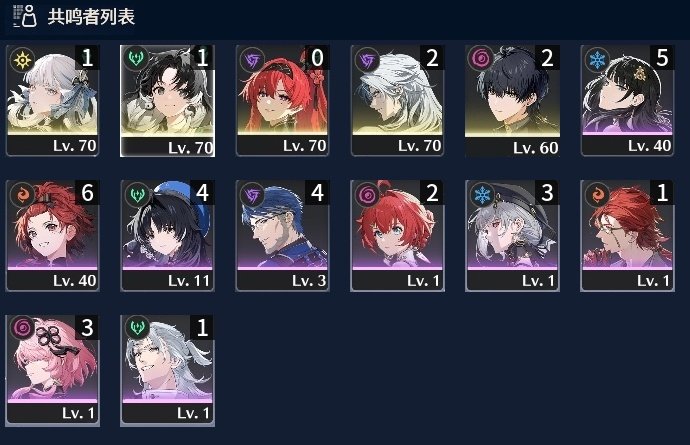Viewport: 690px width, 445px height.
Task: Select the white-haired Lv. 70 character with blue ribbon
Action: (52, 100)
